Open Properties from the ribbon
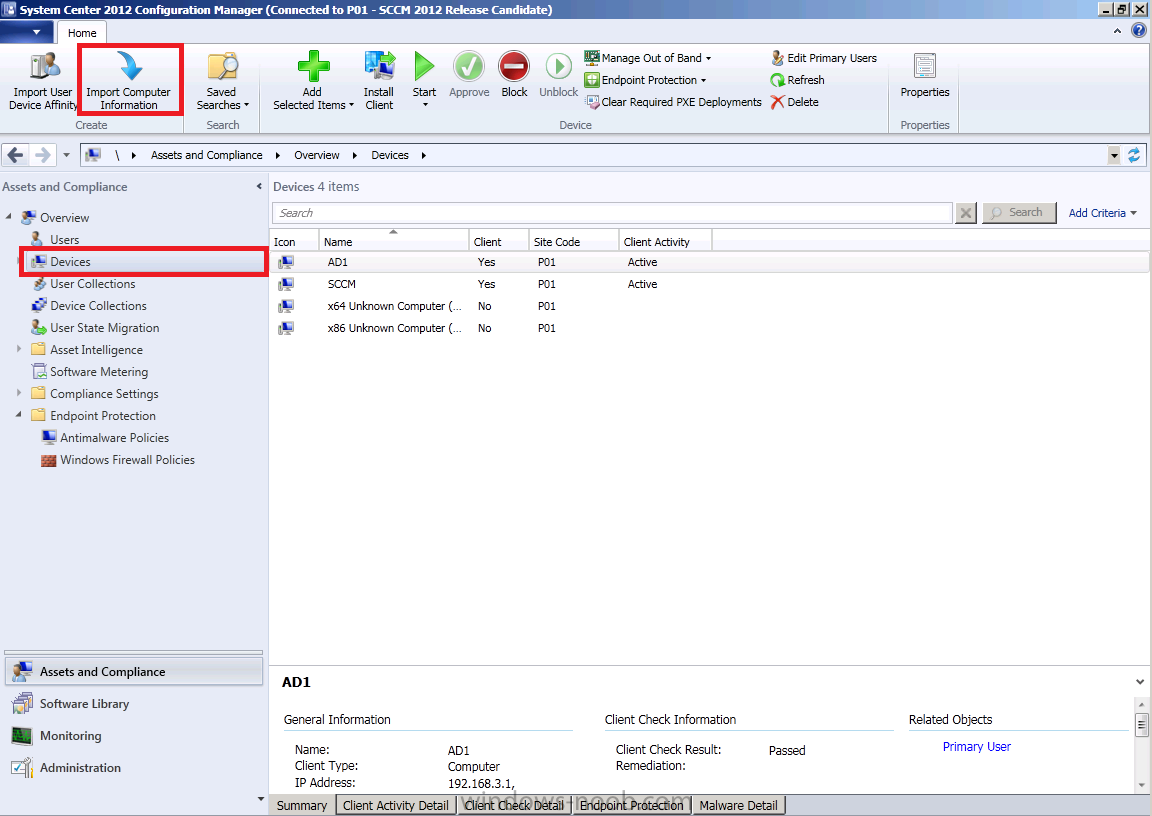This screenshot has width=1152, height=816. (x=924, y=75)
